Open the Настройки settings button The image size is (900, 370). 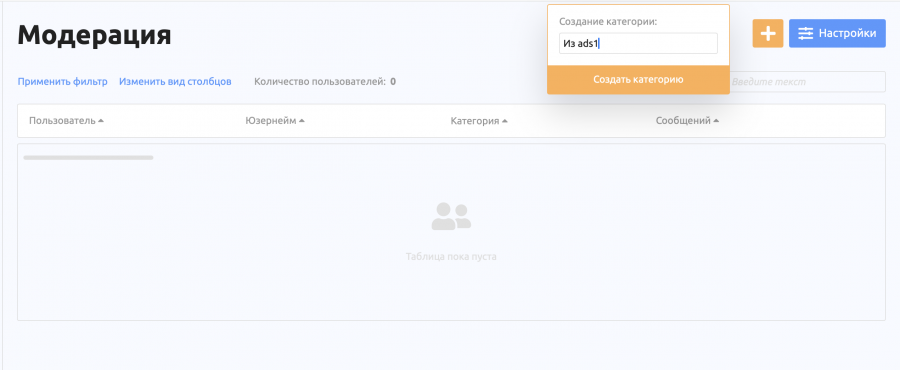tap(837, 33)
